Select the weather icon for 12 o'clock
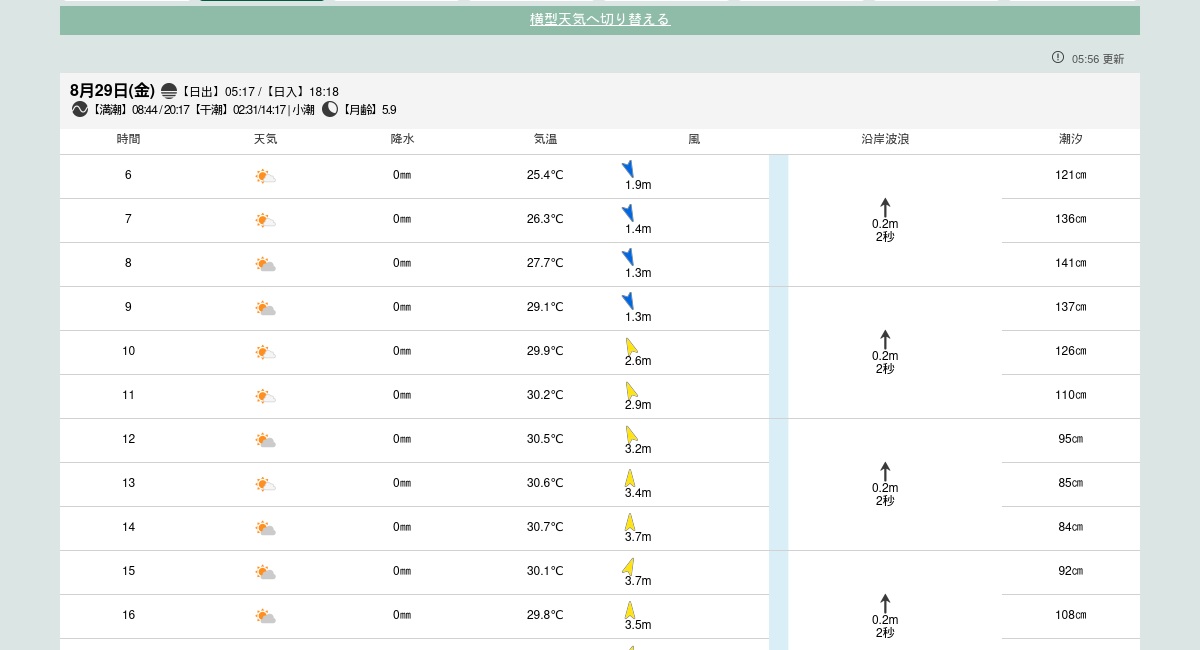 pos(265,440)
